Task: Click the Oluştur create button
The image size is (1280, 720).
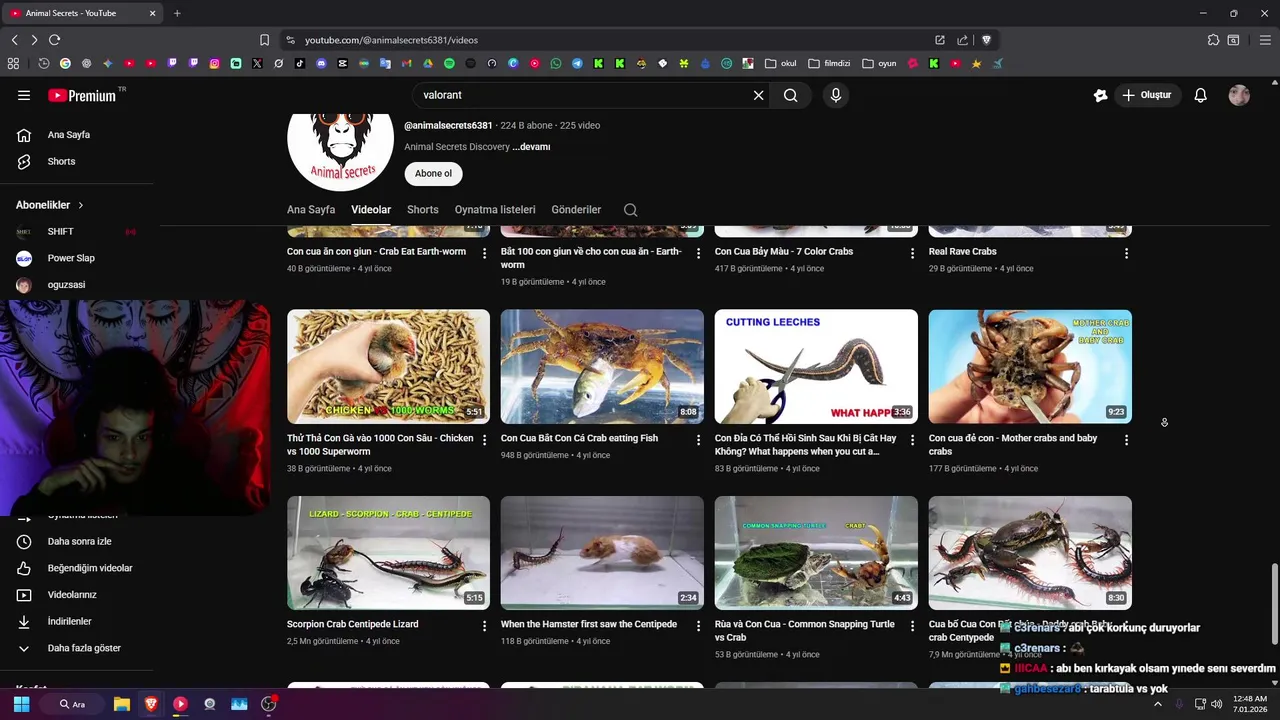Action: coord(1146,95)
